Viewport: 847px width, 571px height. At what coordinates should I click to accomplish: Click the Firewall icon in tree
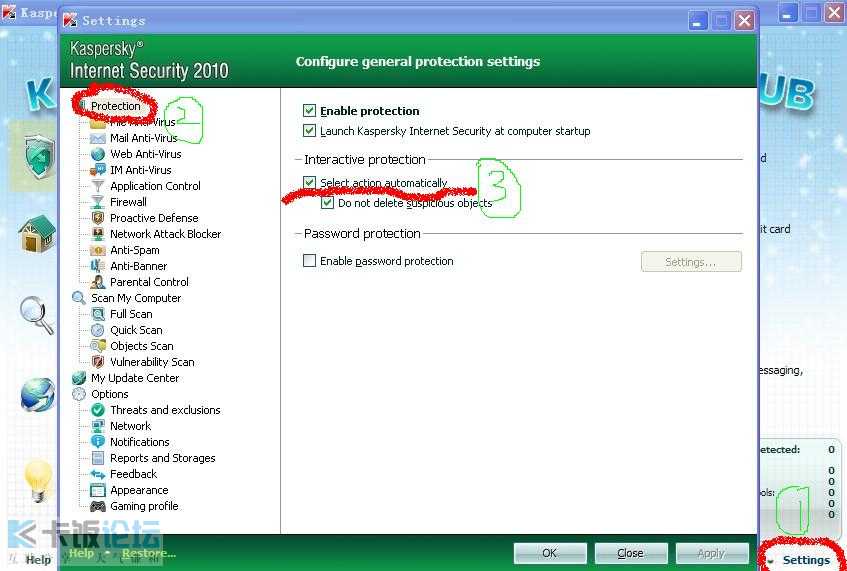(x=98, y=202)
